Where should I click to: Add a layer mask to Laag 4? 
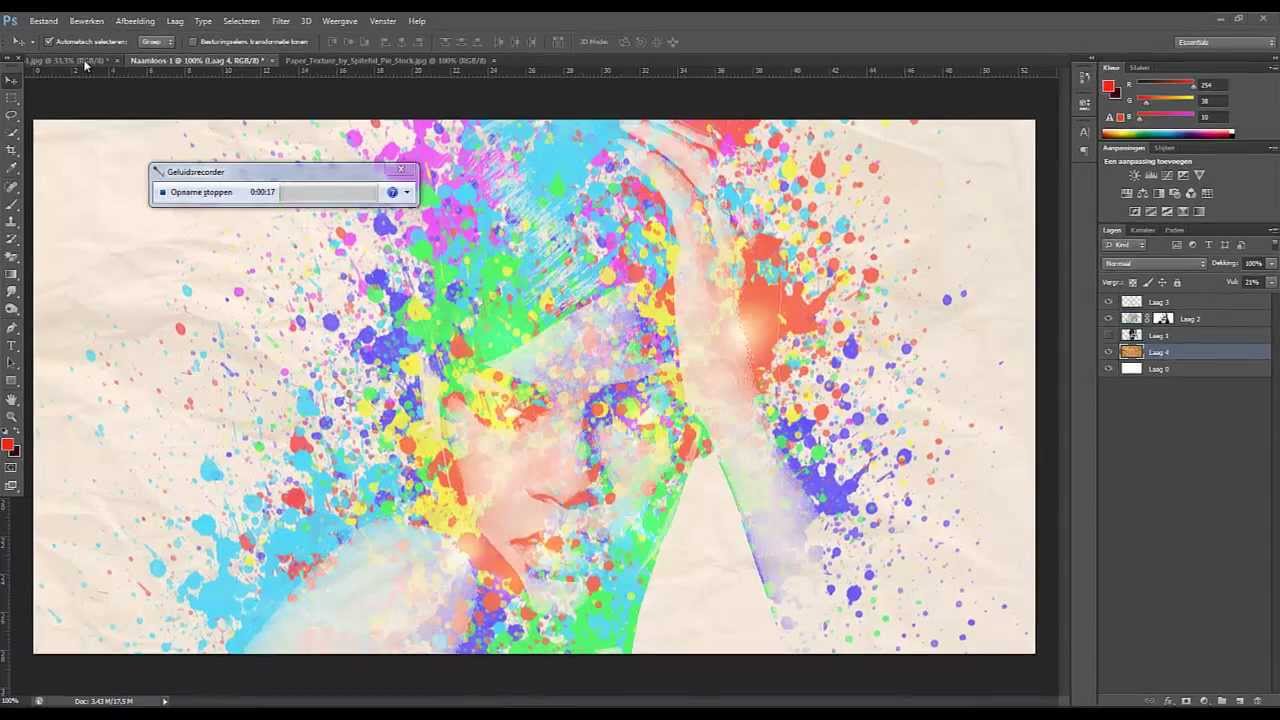[x=1186, y=700]
